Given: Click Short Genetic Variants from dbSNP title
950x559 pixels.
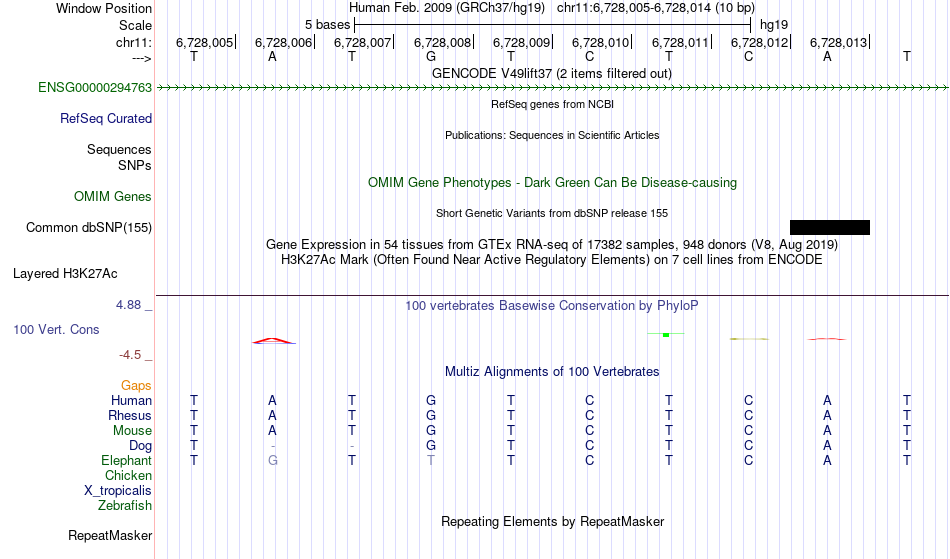Looking at the screenshot, I should tap(552, 213).
